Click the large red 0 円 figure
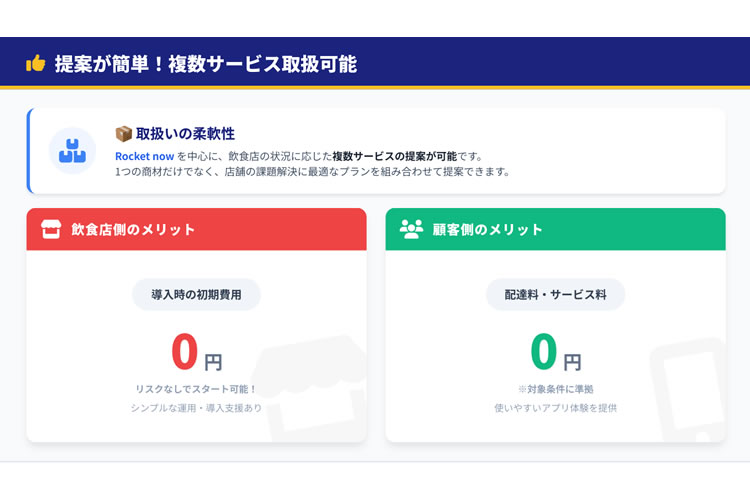750x500 pixels. (196, 352)
